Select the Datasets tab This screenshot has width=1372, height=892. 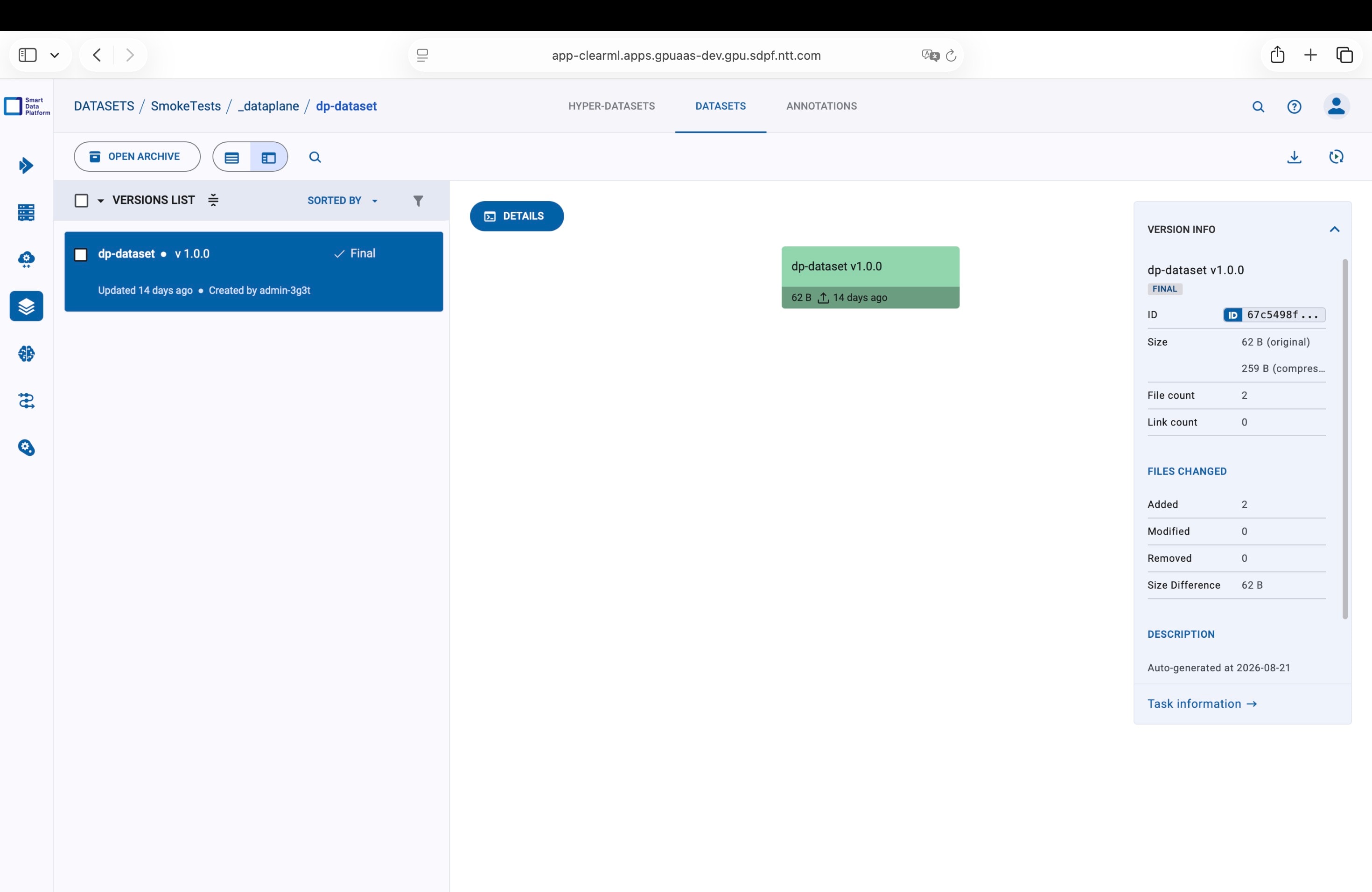click(721, 106)
